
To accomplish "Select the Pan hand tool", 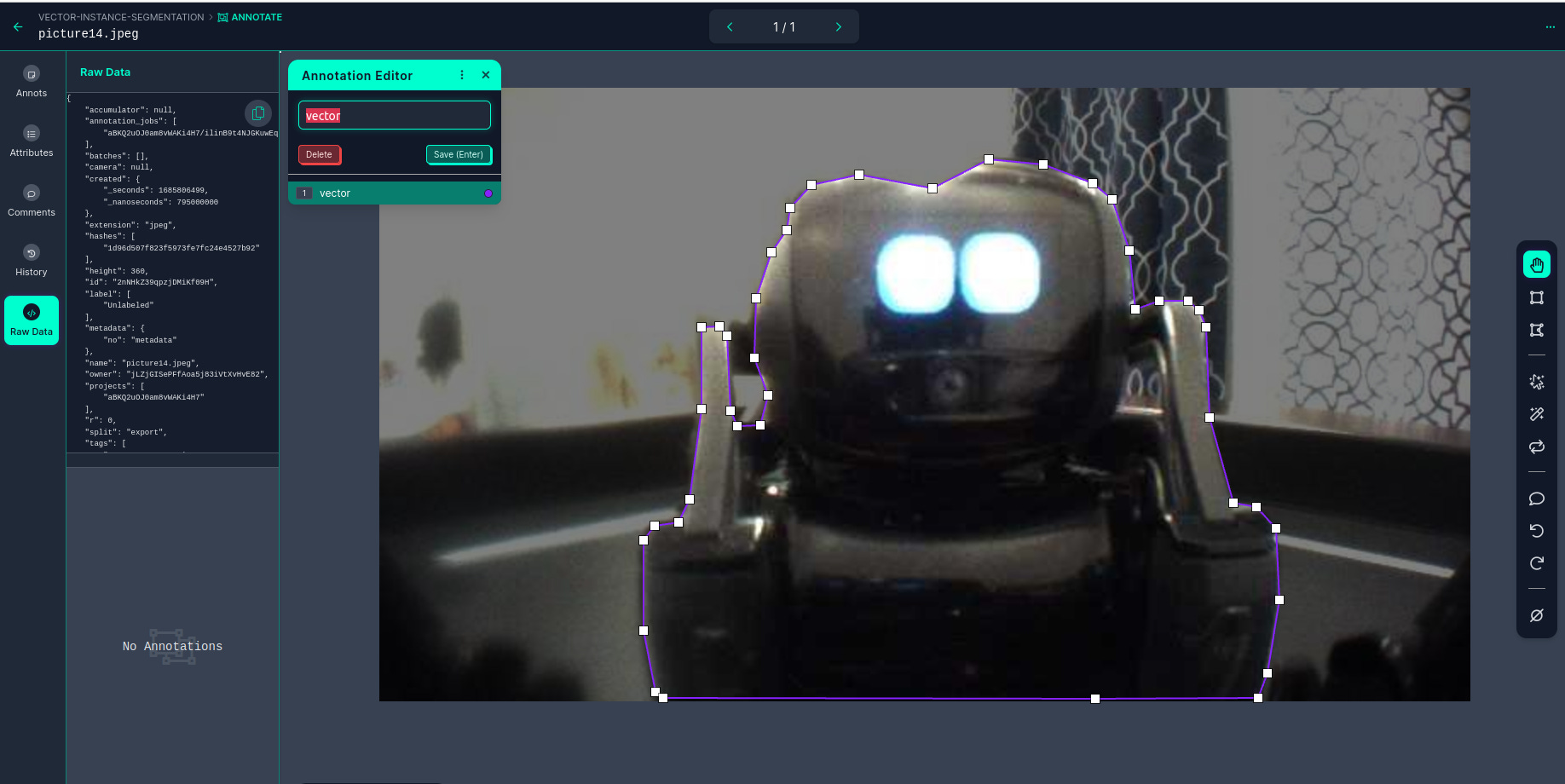I will 1536,264.
